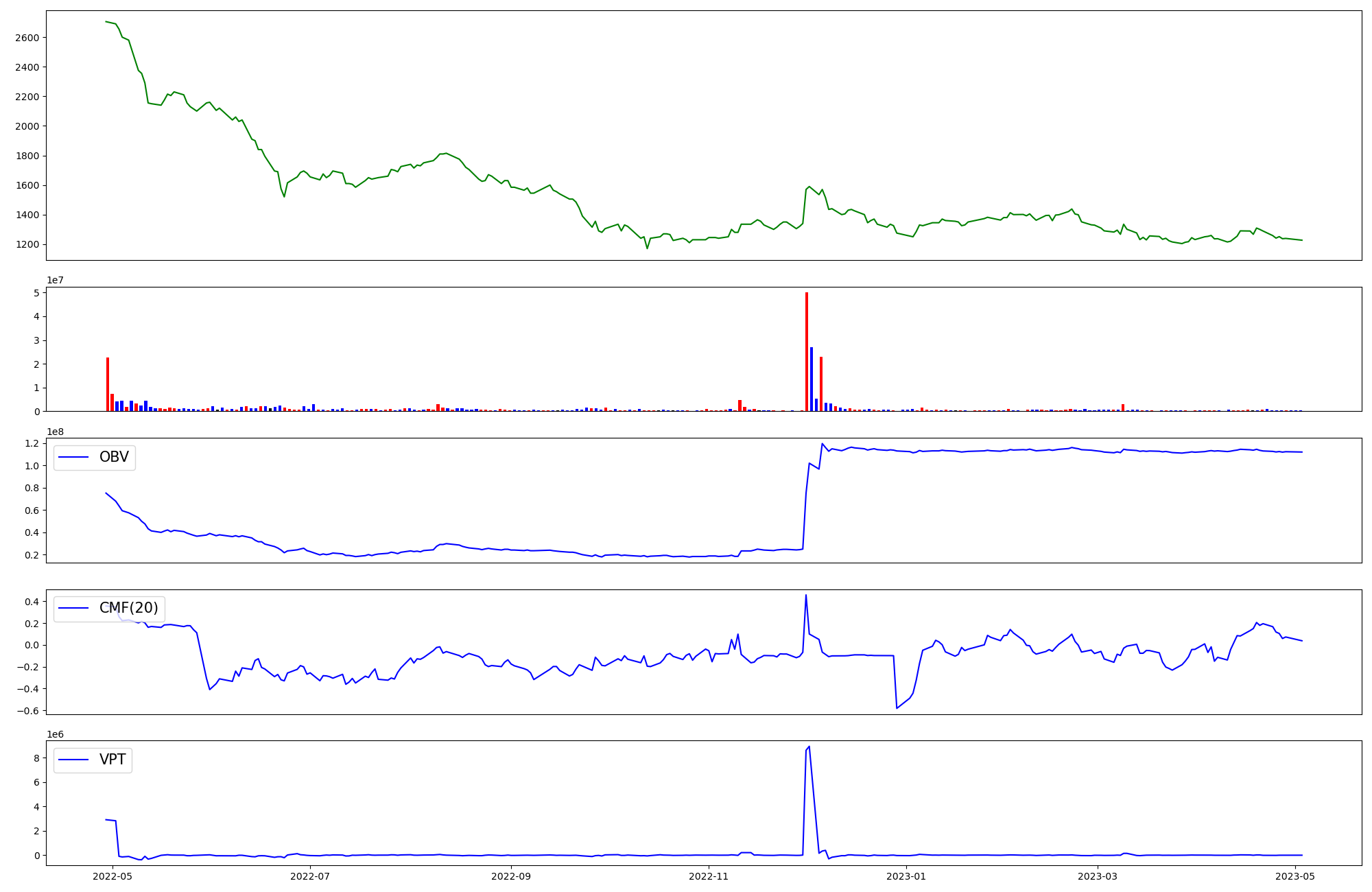The width and height of the screenshot is (1372, 892).
Task: Click the OBV blue legend line sample
Action: click(x=73, y=457)
